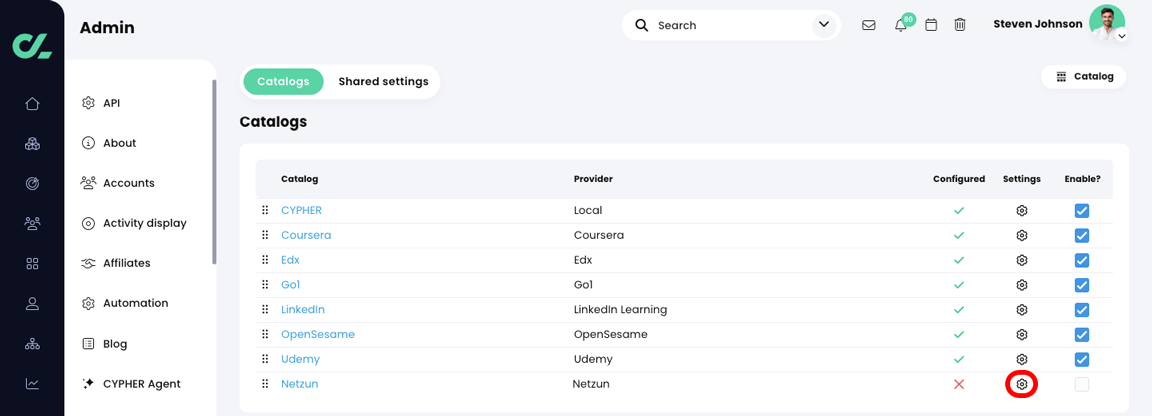Uncheck the Go1 enable checkbox
1152x416 pixels.
[1081, 285]
